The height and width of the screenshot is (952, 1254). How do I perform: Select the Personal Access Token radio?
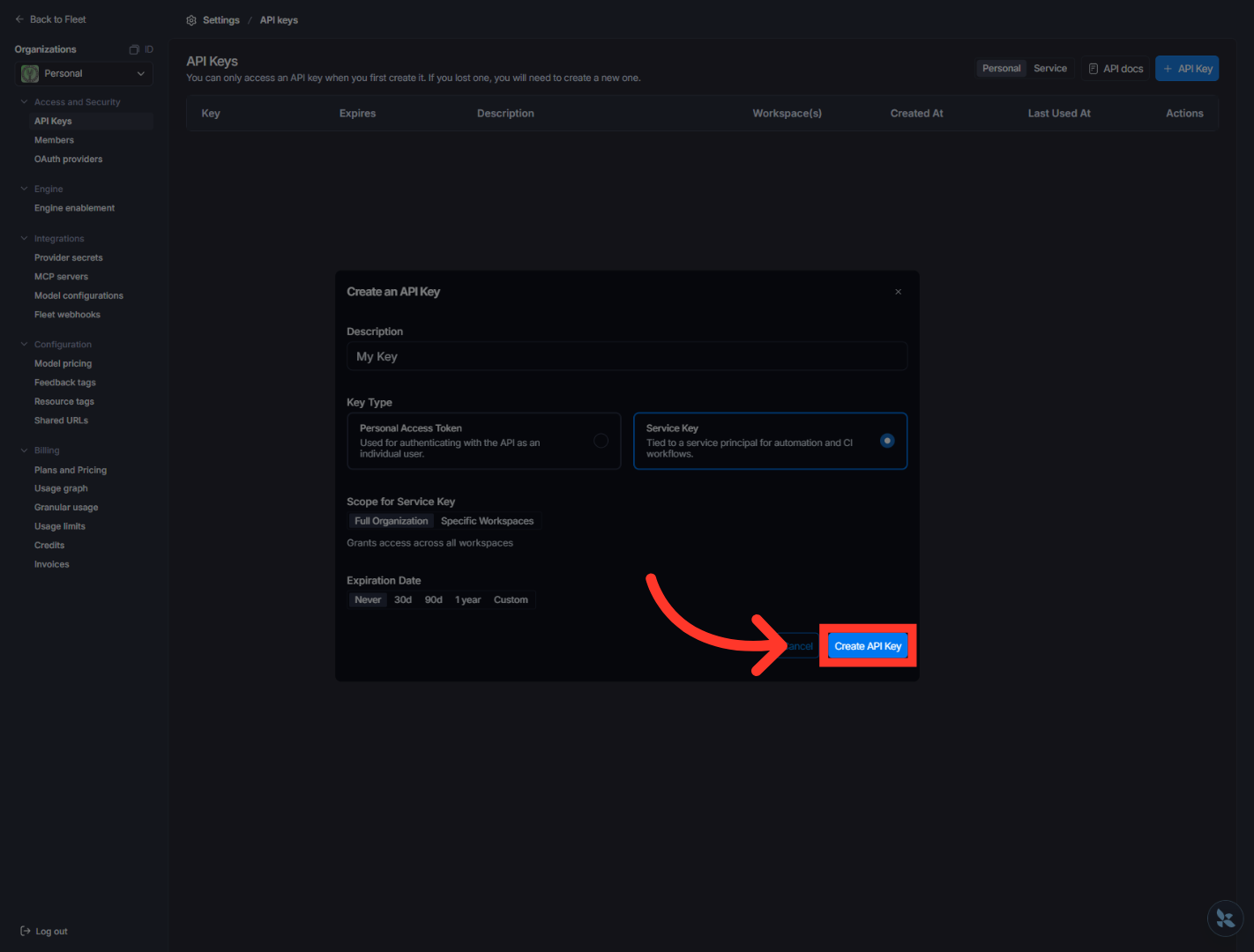coord(601,441)
